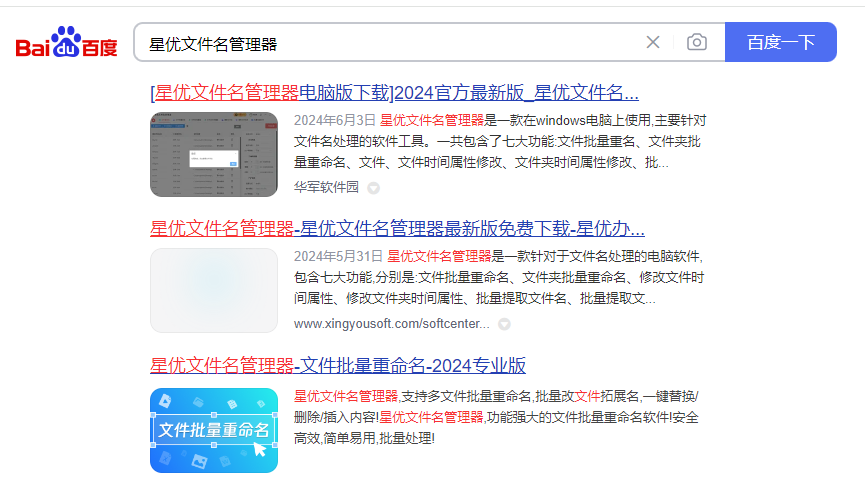Screen dimensions: 865x480
Task: Open the 文件批量重命名-2024专业版 result link
Action: pyautogui.click(x=338, y=365)
